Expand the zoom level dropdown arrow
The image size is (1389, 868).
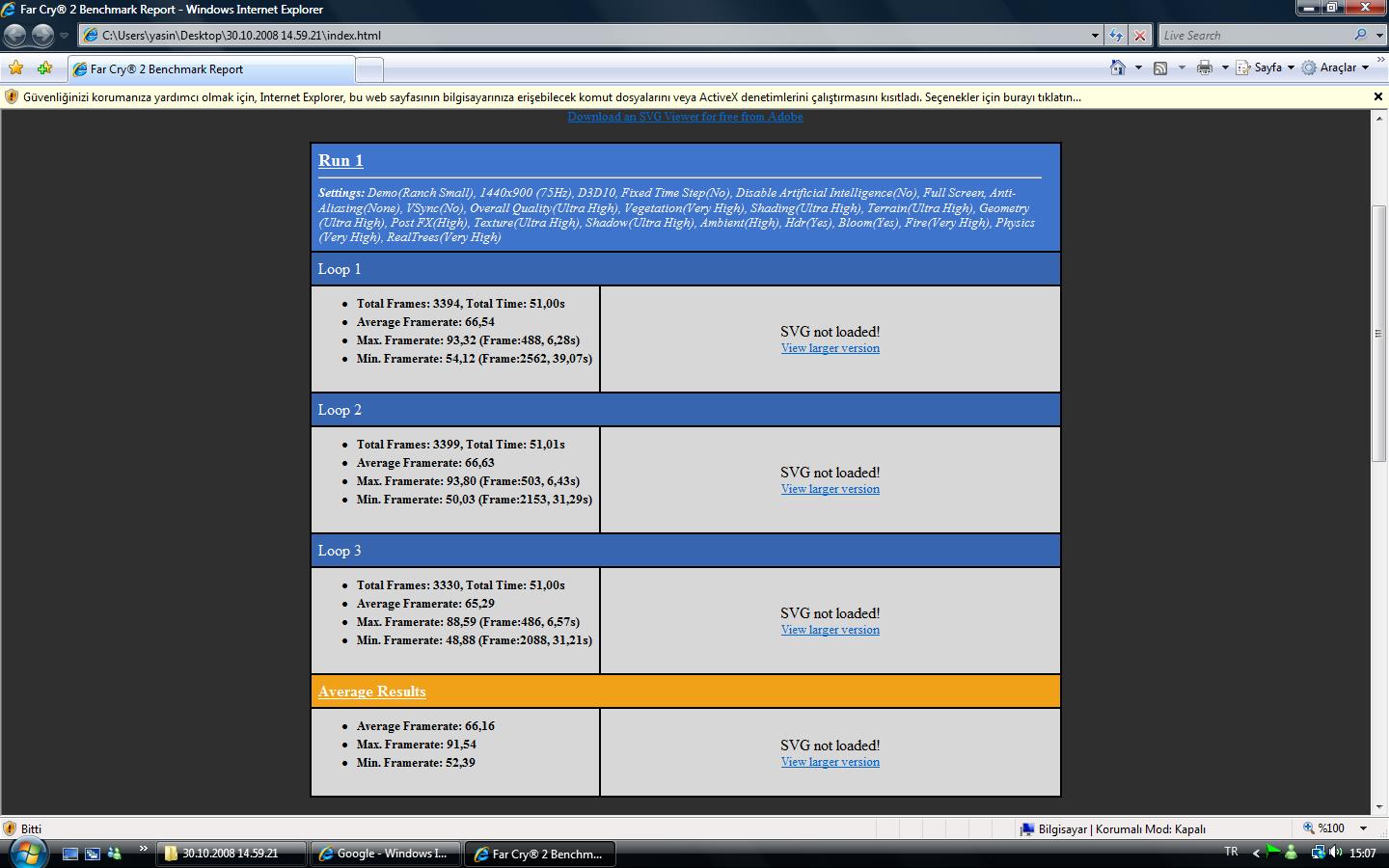click(1363, 828)
